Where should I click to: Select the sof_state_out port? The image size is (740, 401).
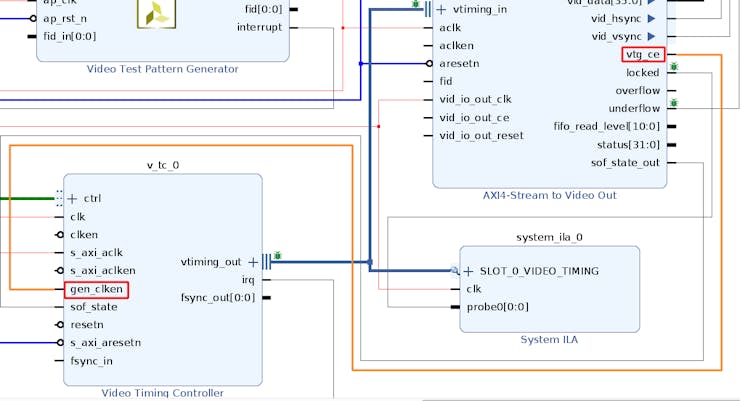625,163
